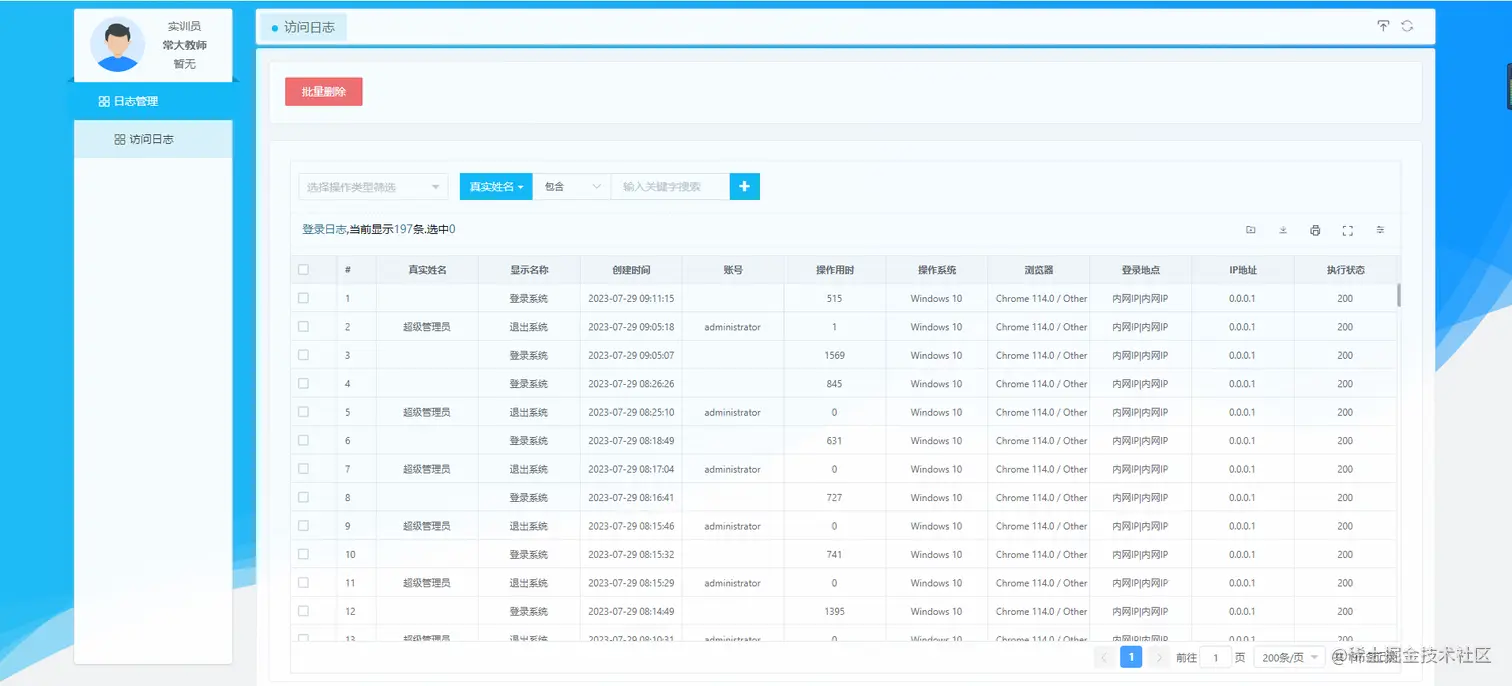The width and height of the screenshot is (1512, 686).
Task: Click the printer icon above table
Action: (x=1315, y=230)
